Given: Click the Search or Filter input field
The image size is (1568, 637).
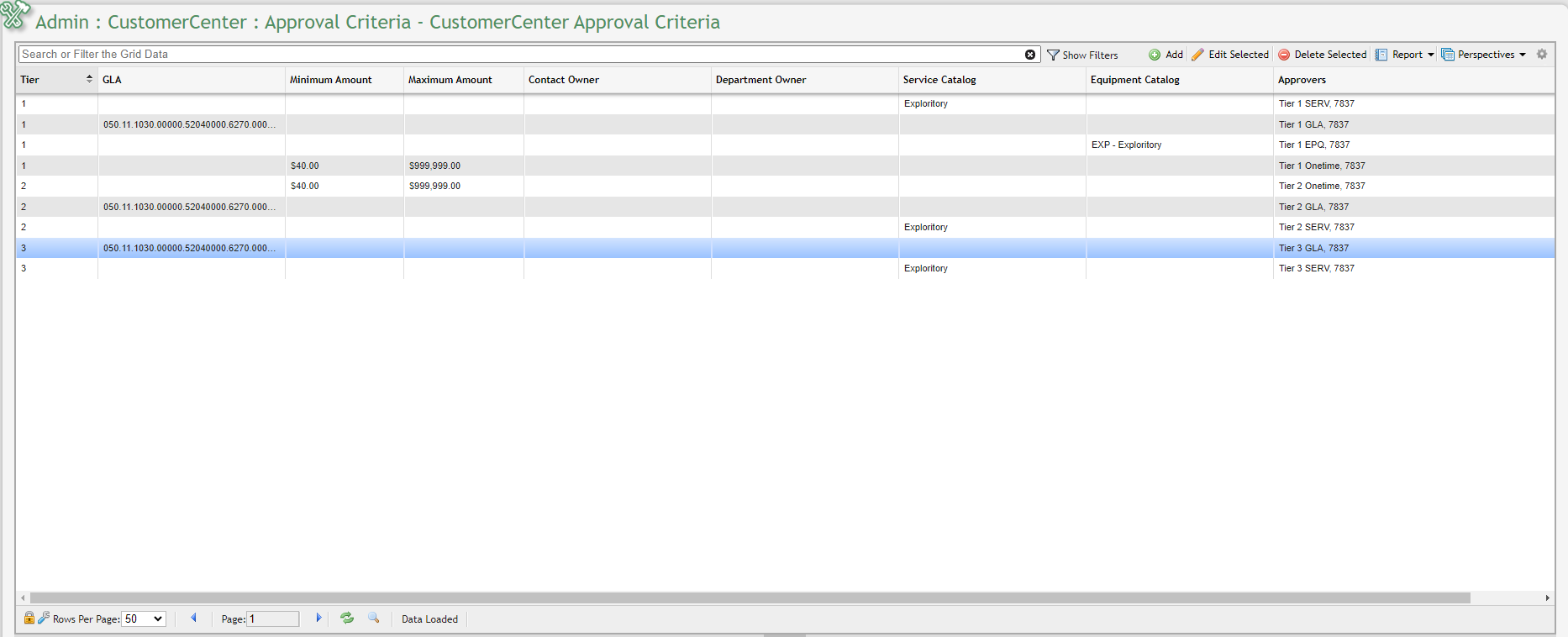Looking at the screenshot, I should click(x=521, y=55).
